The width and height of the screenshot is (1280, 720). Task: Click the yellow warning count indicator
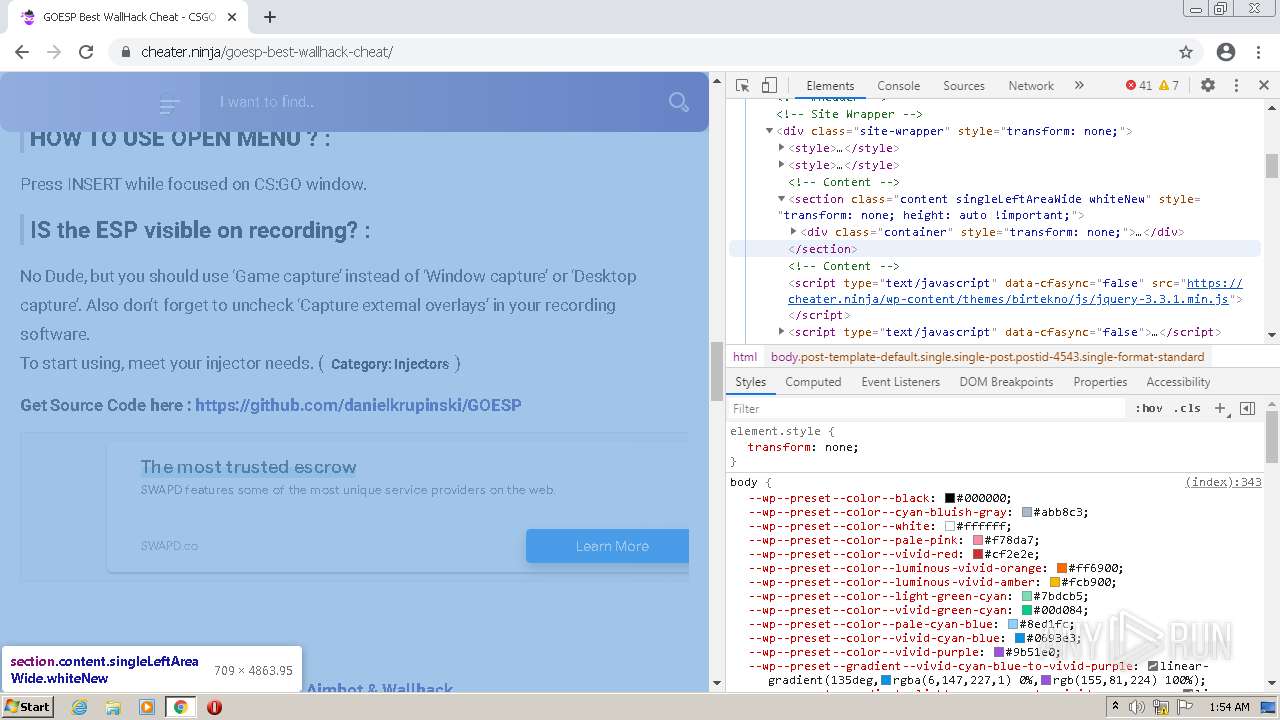point(1169,86)
